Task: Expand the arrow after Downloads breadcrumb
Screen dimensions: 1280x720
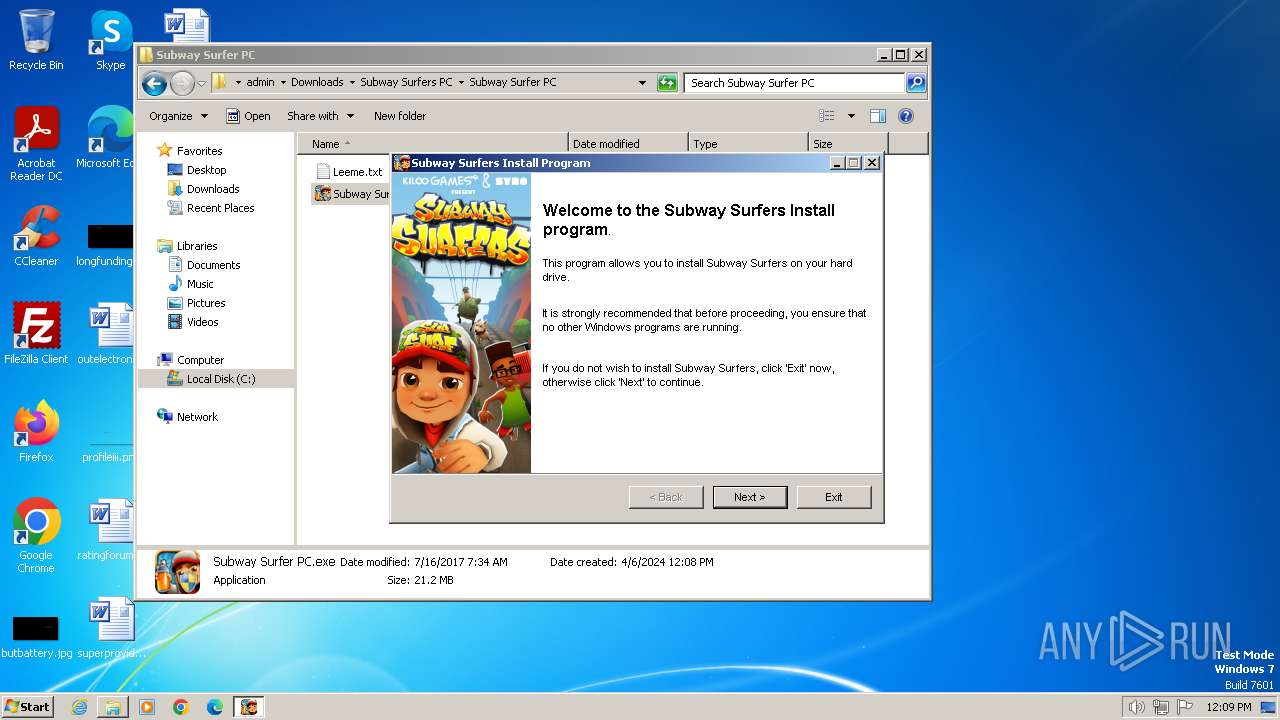Action: coord(352,83)
